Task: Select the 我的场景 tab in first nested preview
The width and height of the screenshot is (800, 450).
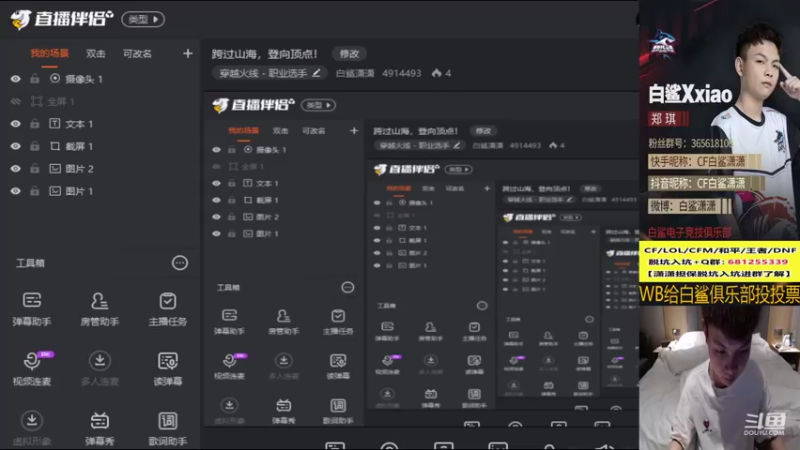Action: (x=243, y=131)
